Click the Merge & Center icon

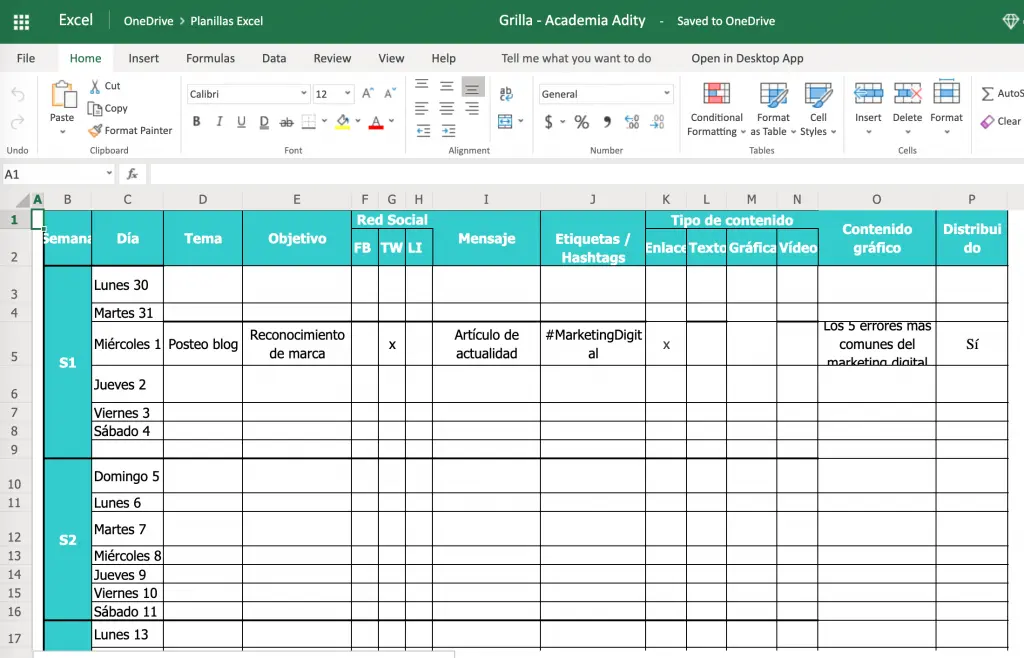point(505,121)
